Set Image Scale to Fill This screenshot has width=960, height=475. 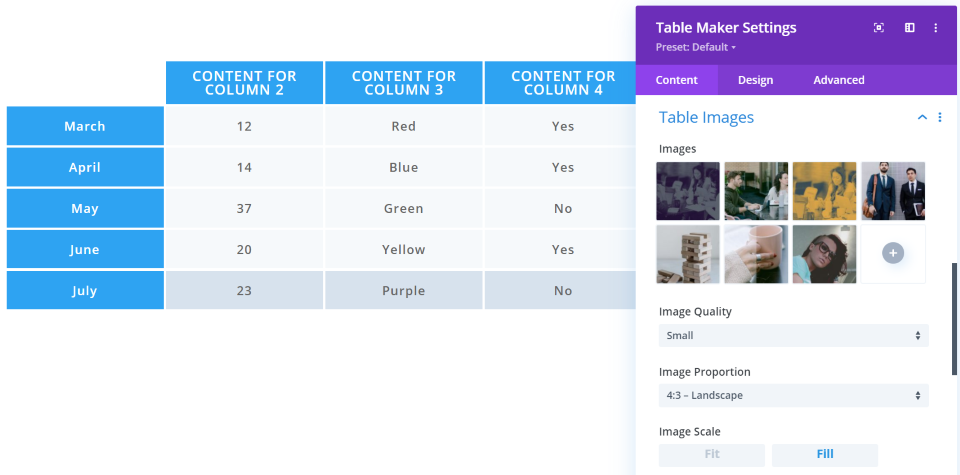(825, 454)
